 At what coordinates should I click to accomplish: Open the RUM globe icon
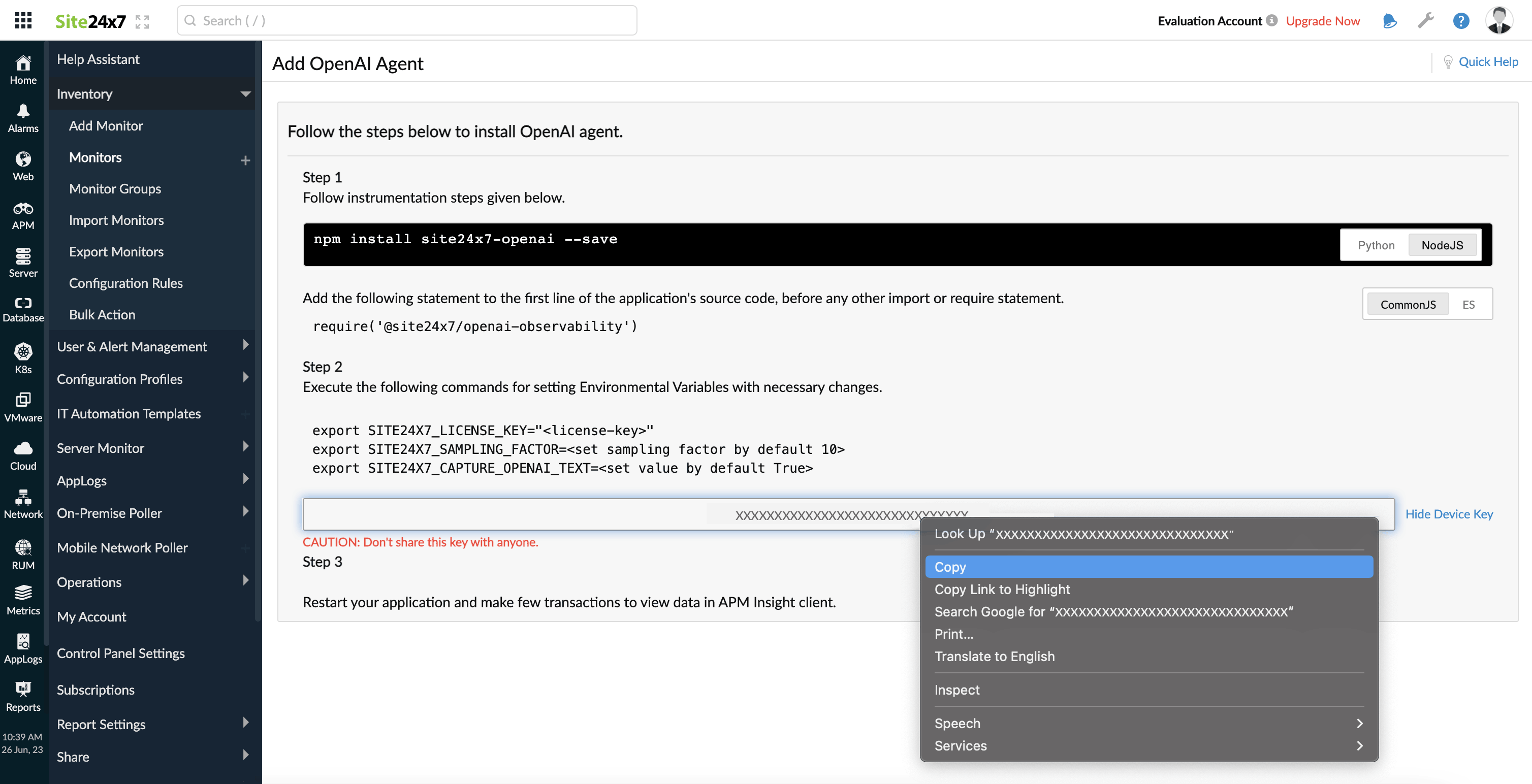click(22, 553)
